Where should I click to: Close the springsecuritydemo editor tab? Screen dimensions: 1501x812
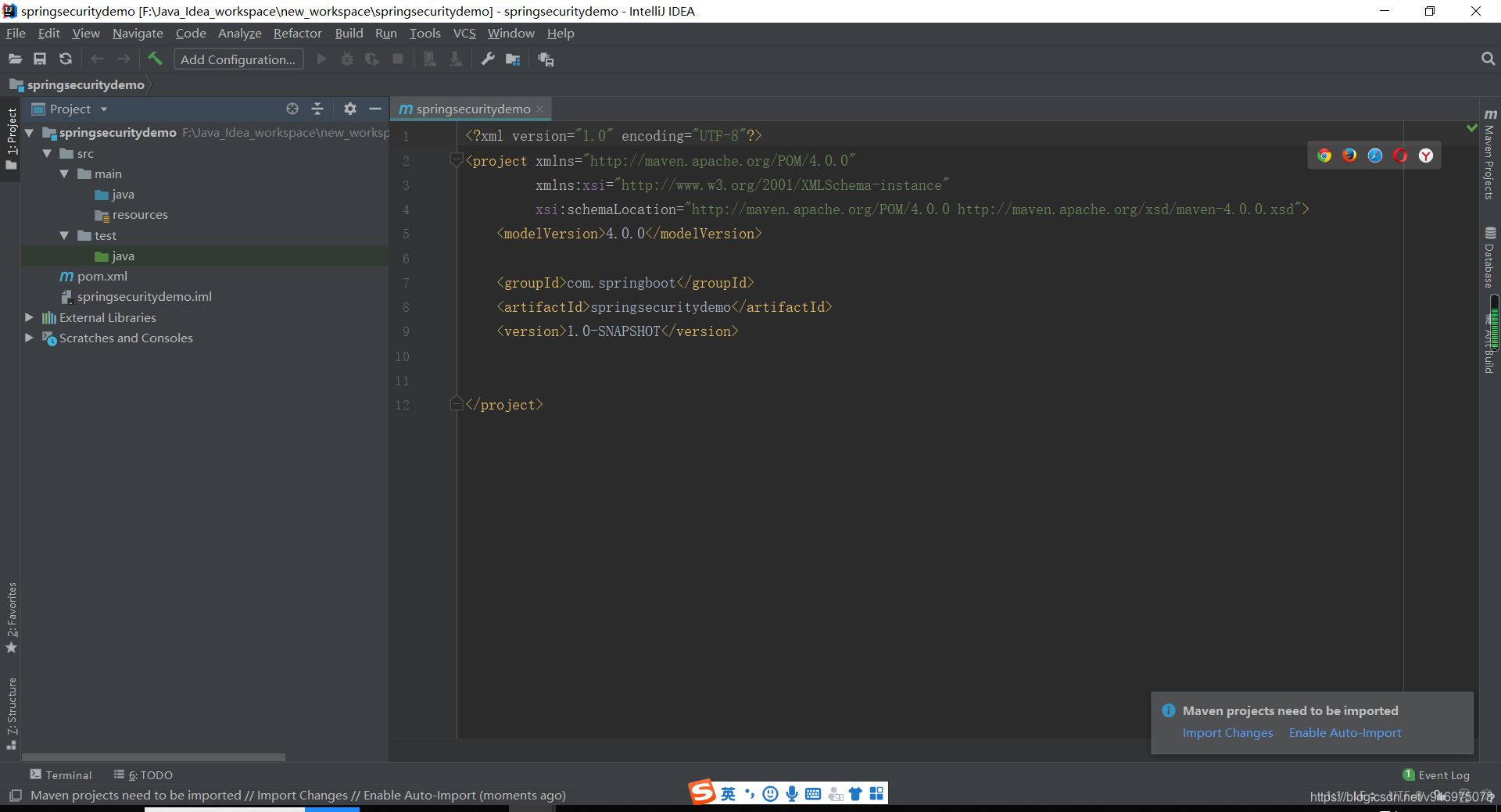[539, 109]
